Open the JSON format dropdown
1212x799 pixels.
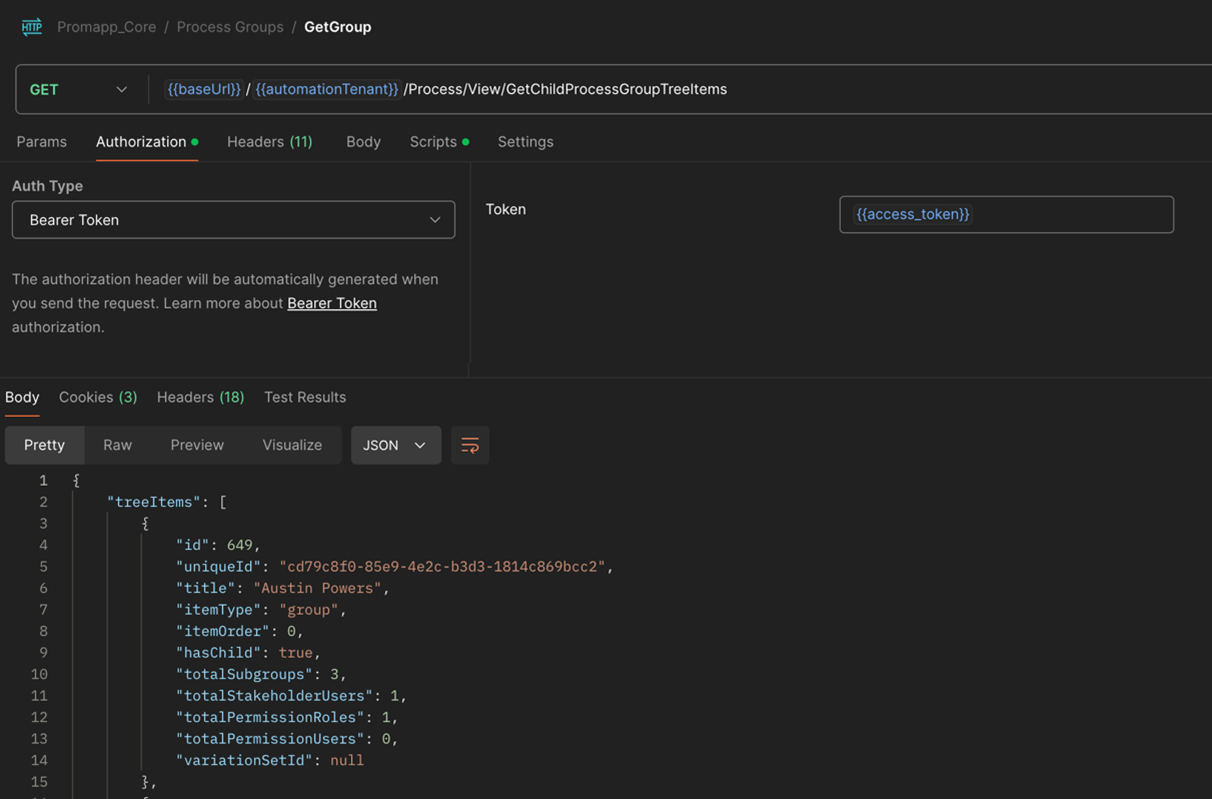(396, 445)
